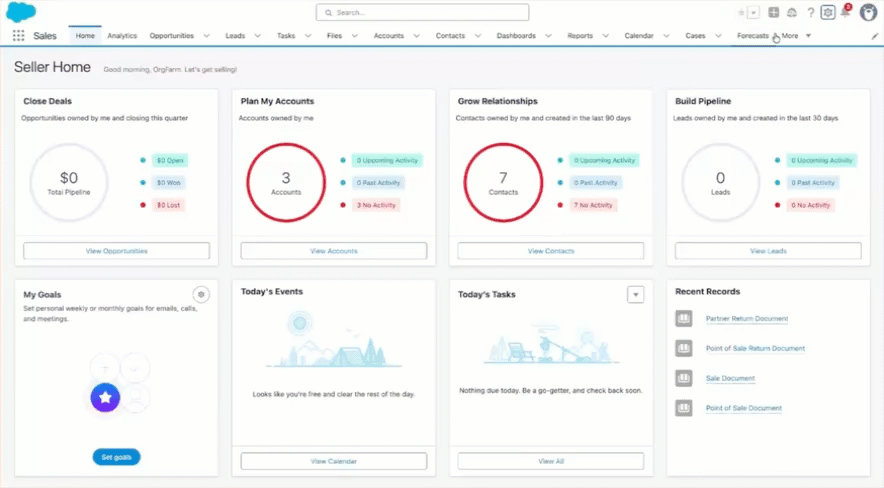Open the More navigation menu
This screenshot has height=488, width=884.
tap(796, 36)
